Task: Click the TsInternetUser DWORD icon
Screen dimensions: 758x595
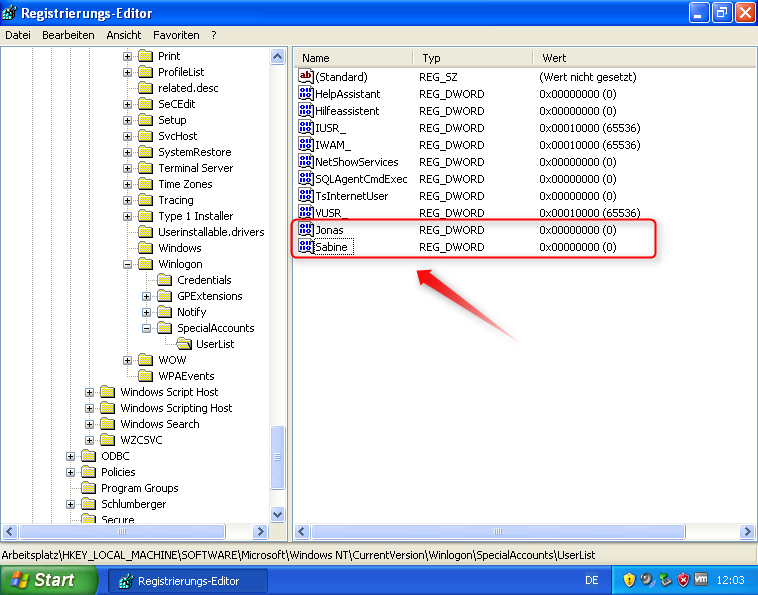Action: pos(306,195)
